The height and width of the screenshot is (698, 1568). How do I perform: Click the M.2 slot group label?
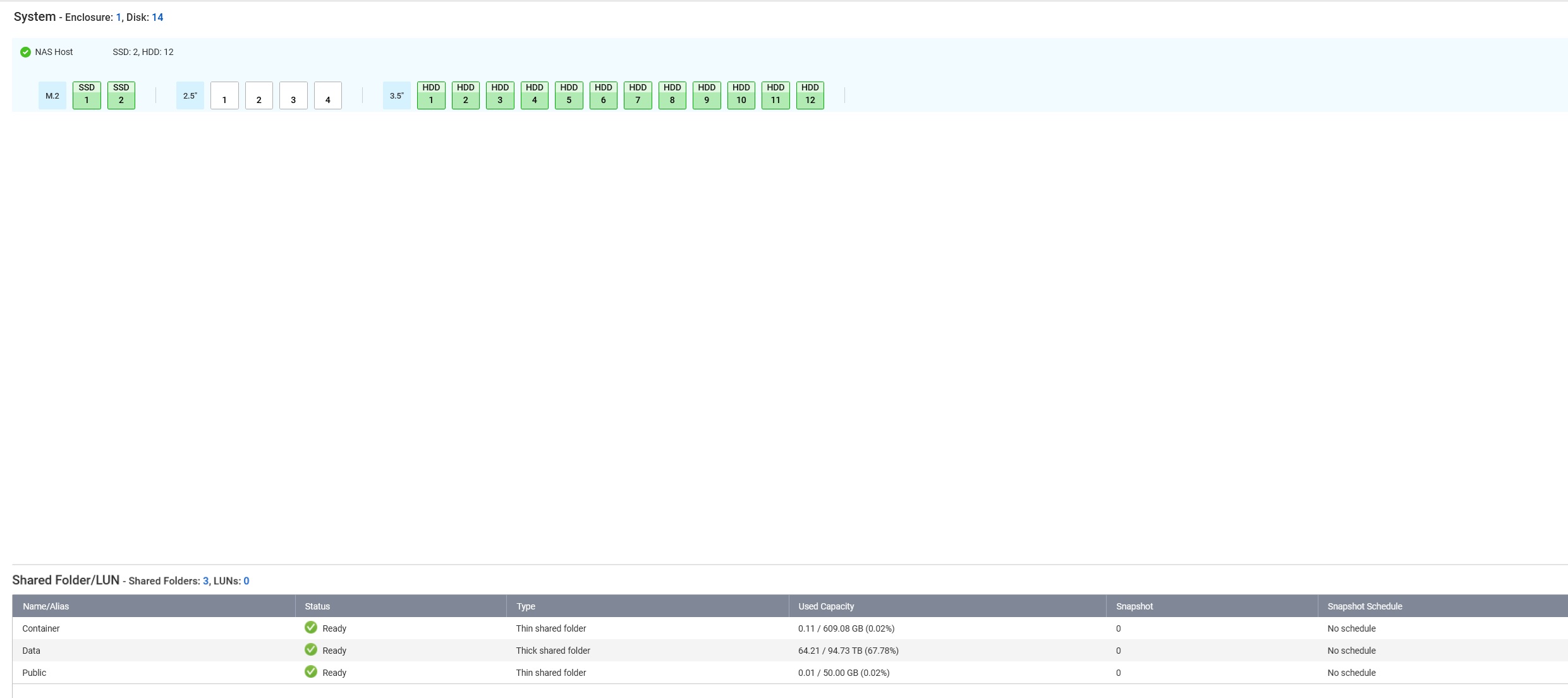pos(52,96)
